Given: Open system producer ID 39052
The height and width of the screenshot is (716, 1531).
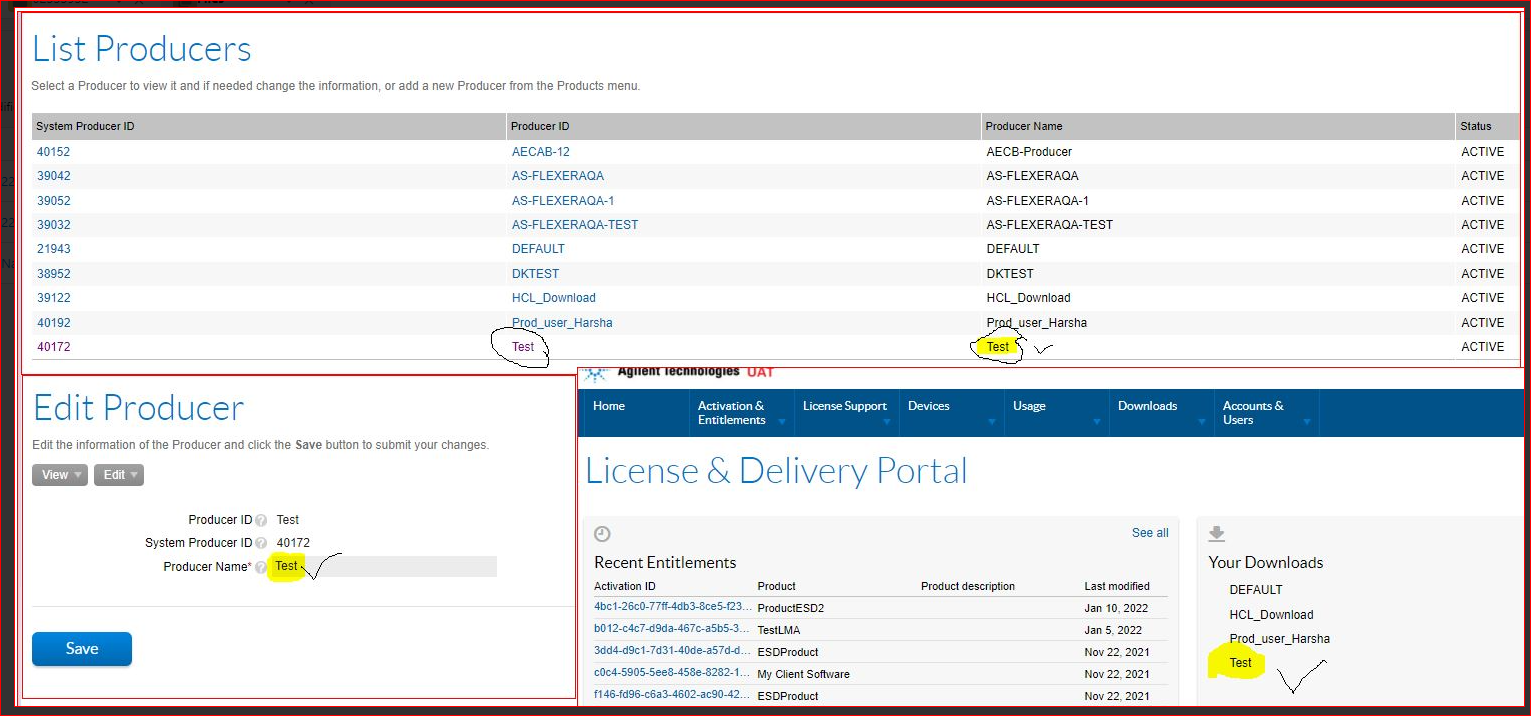Looking at the screenshot, I should [x=54, y=201].
